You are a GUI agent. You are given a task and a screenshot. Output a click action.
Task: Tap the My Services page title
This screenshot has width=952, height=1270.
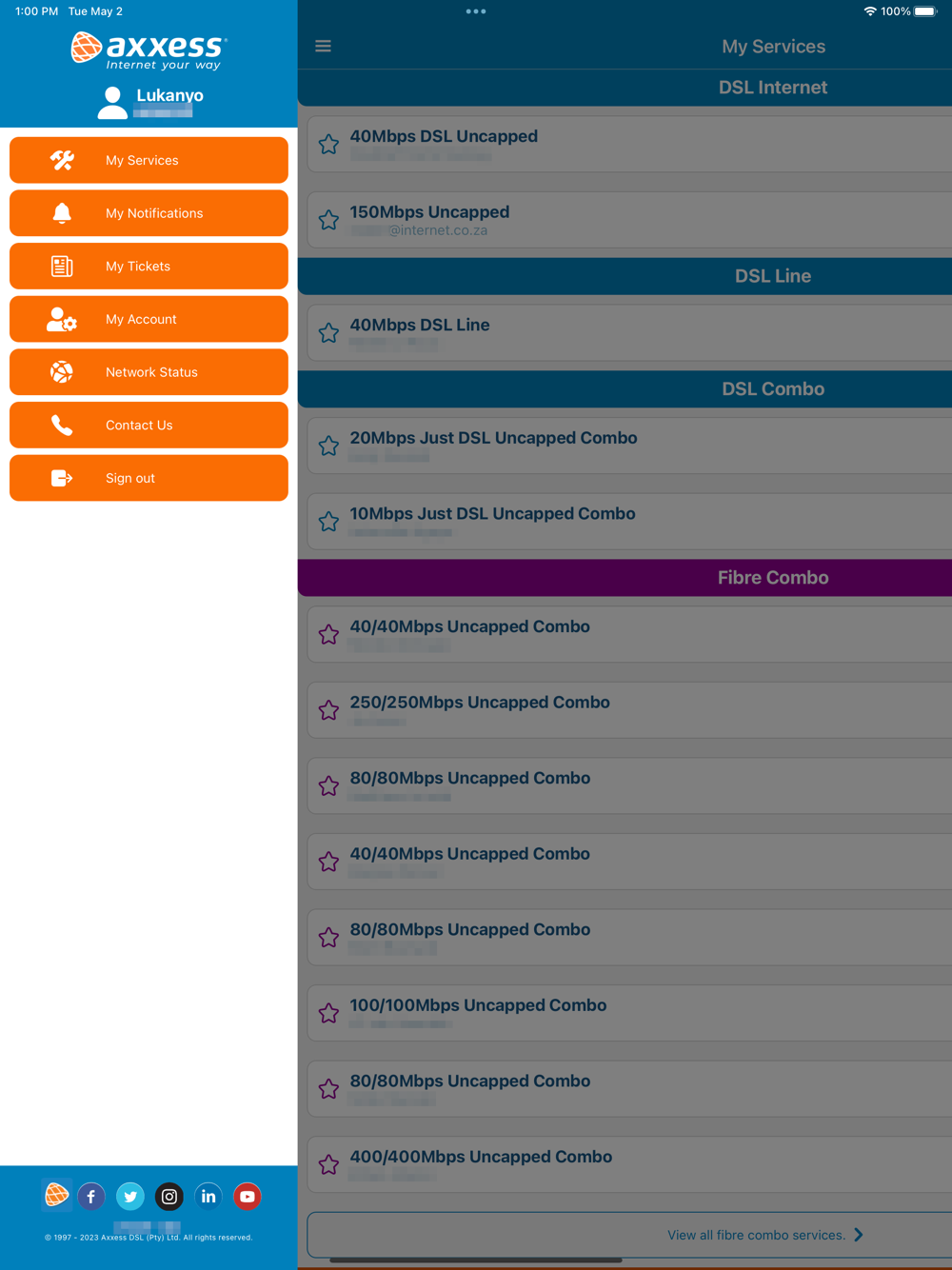click(x=773, y=46)
